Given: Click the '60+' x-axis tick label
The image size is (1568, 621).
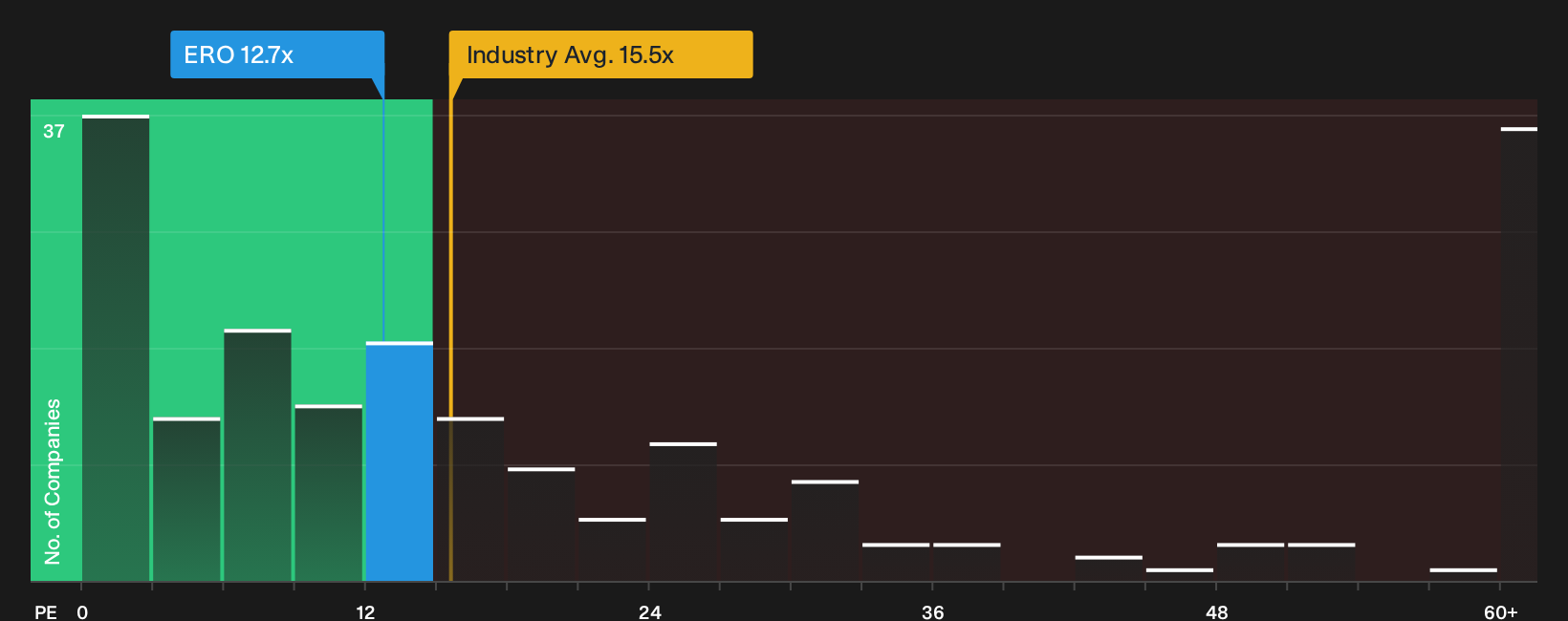Looking at the screenshot, I should coord(1500,611).
